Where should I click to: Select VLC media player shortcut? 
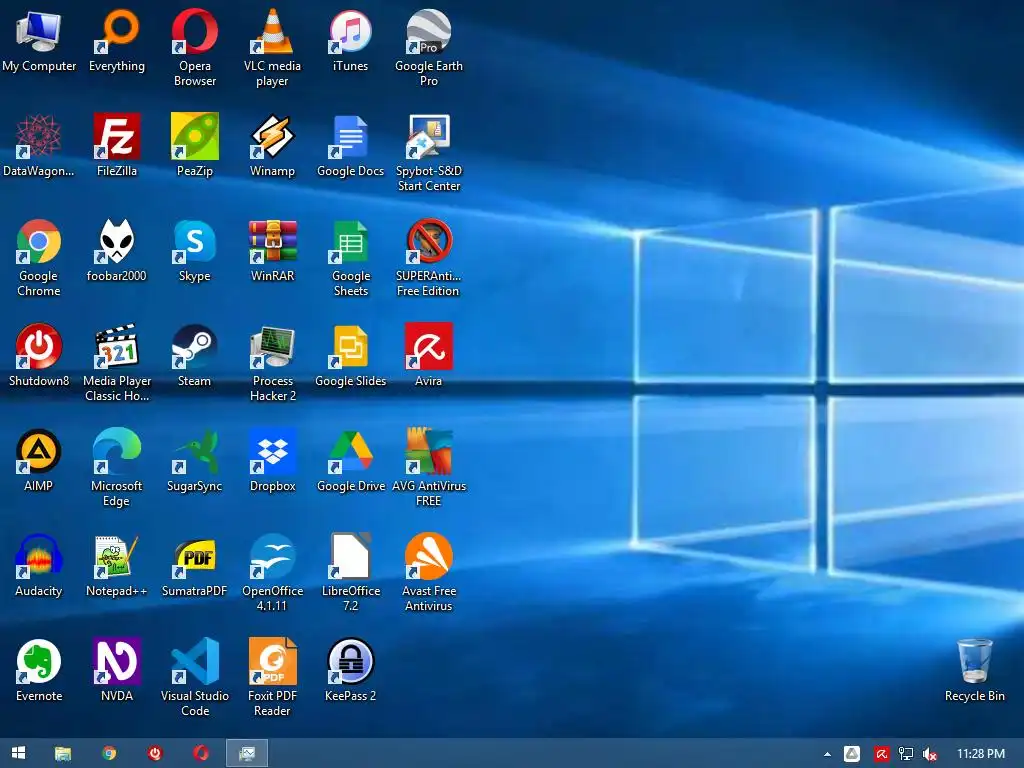point(272,48)
